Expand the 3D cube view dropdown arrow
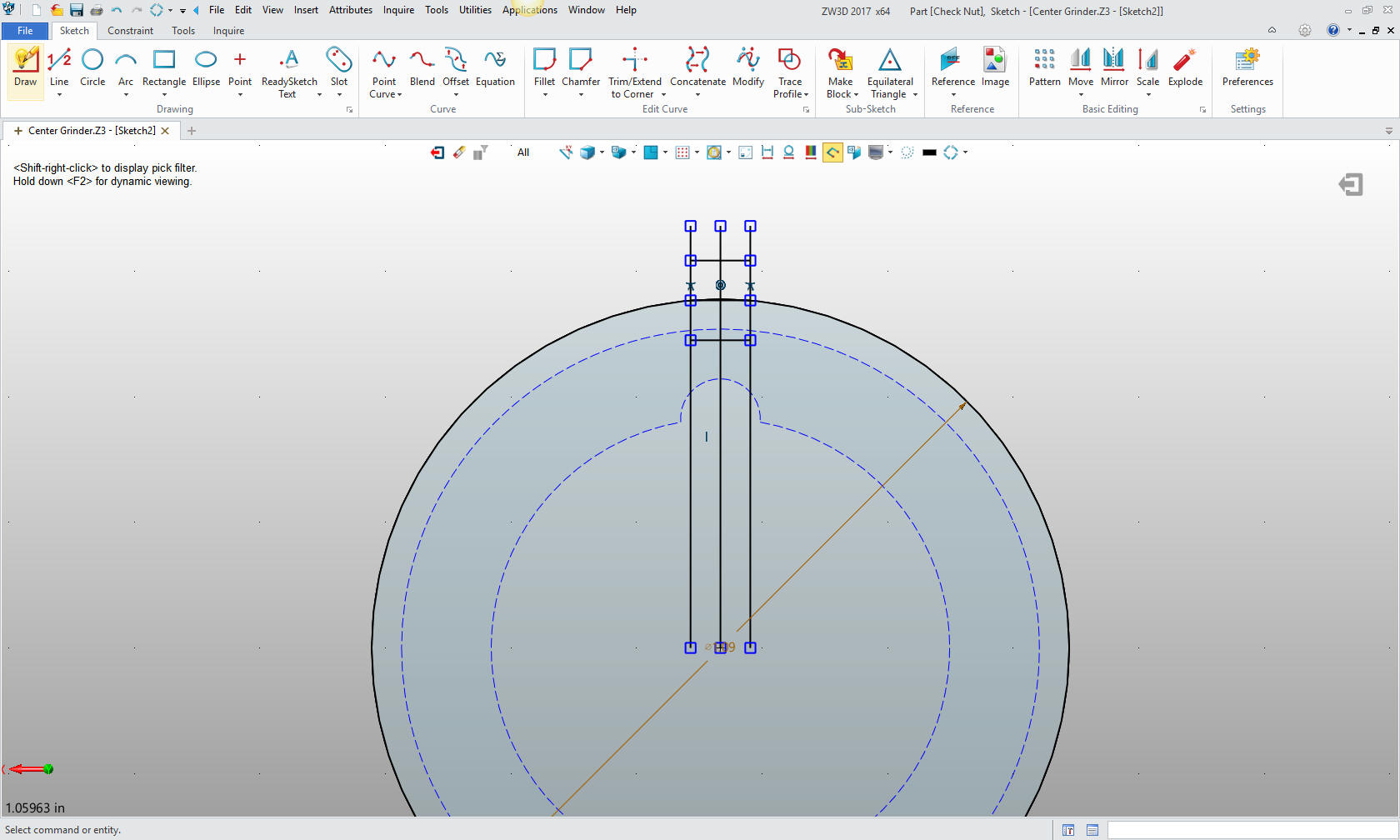Viewport: 1400px width, 840px height. [602, 152]
